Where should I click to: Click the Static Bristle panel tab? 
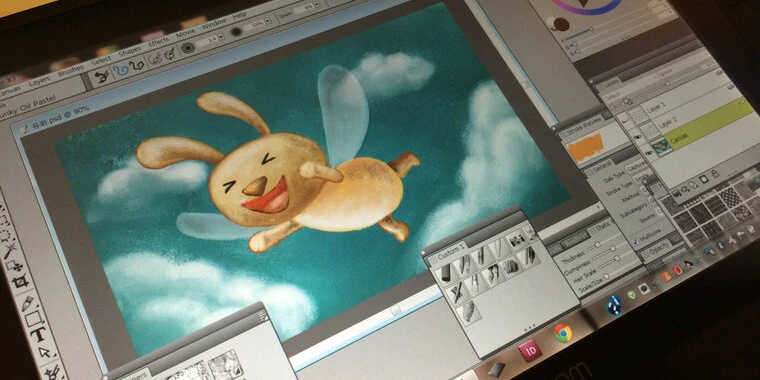[x=602, y=226]
